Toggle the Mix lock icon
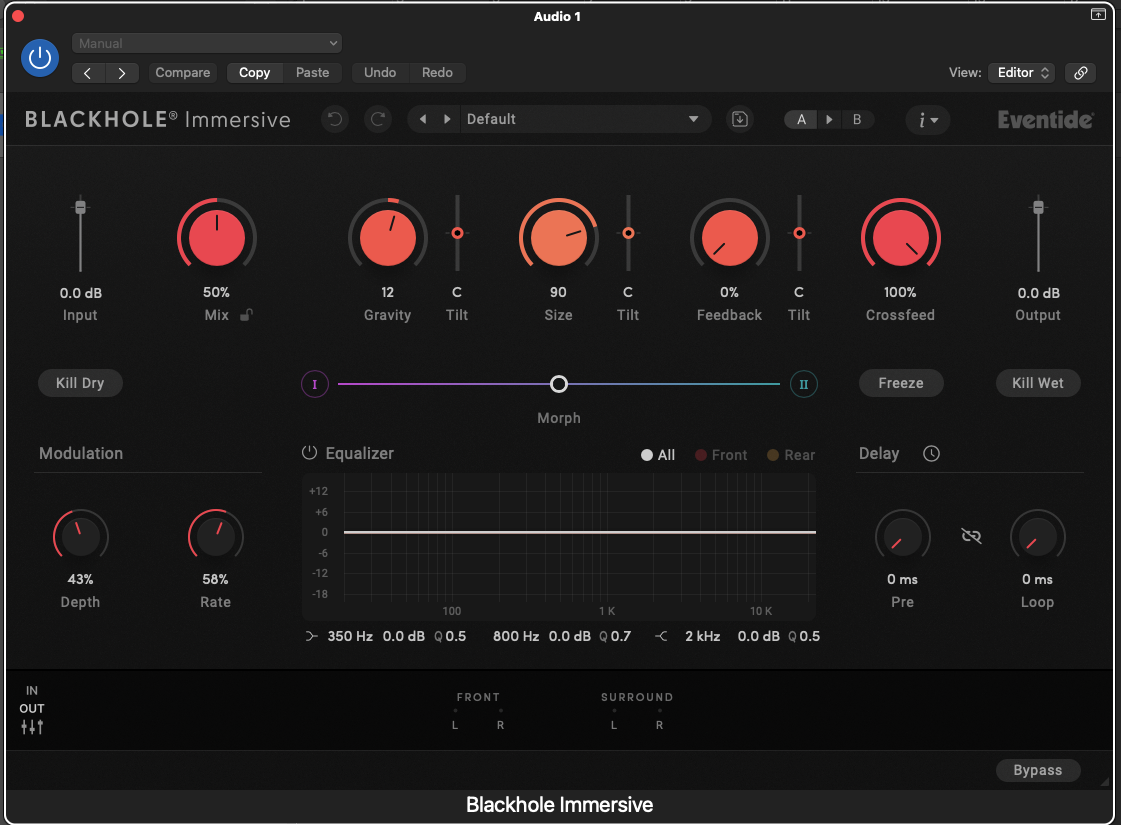The image size is (1121, 825). point(246,315)
